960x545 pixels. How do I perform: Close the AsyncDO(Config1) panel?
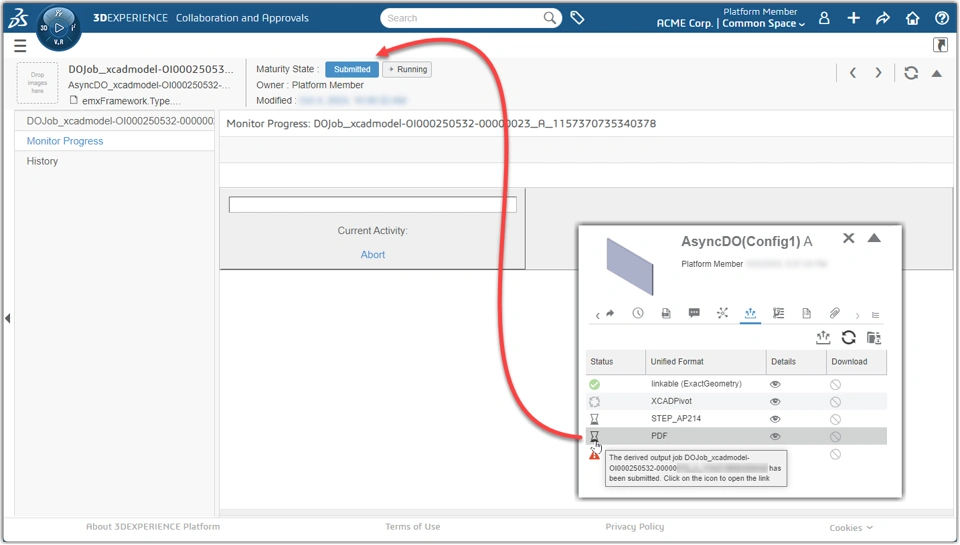pyautogui.click(x=849, y=238)
